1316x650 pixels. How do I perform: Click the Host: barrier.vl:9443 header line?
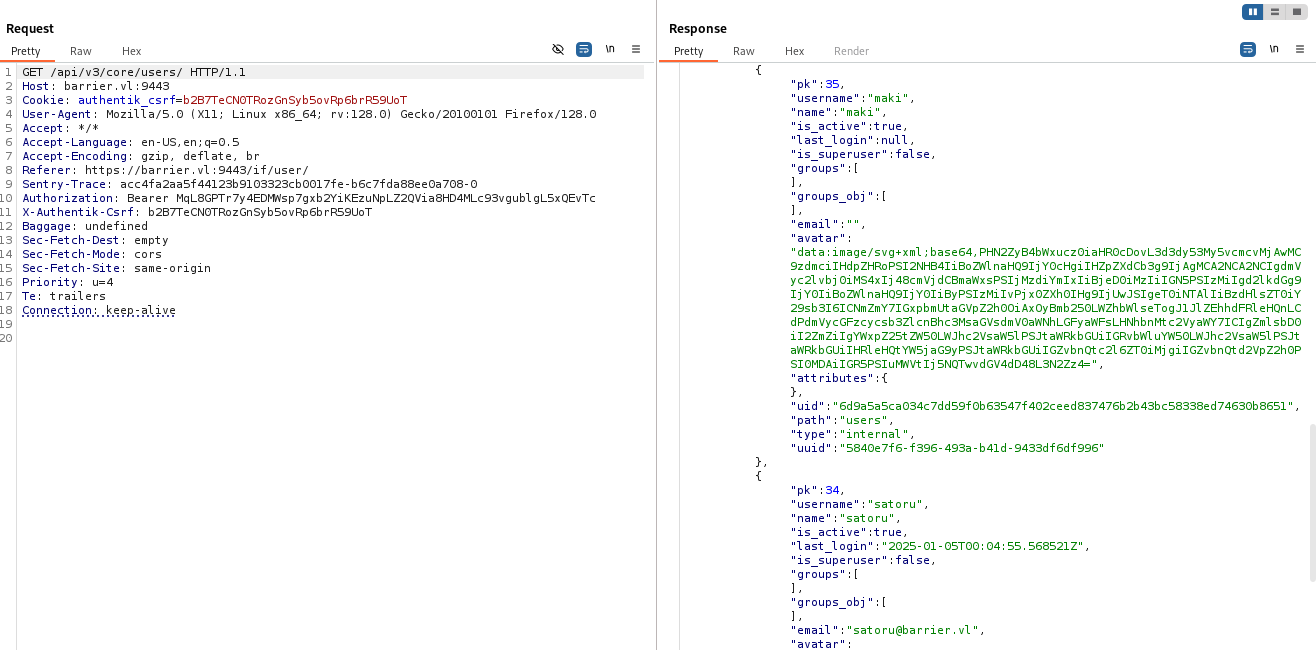[x=96, y=86]
